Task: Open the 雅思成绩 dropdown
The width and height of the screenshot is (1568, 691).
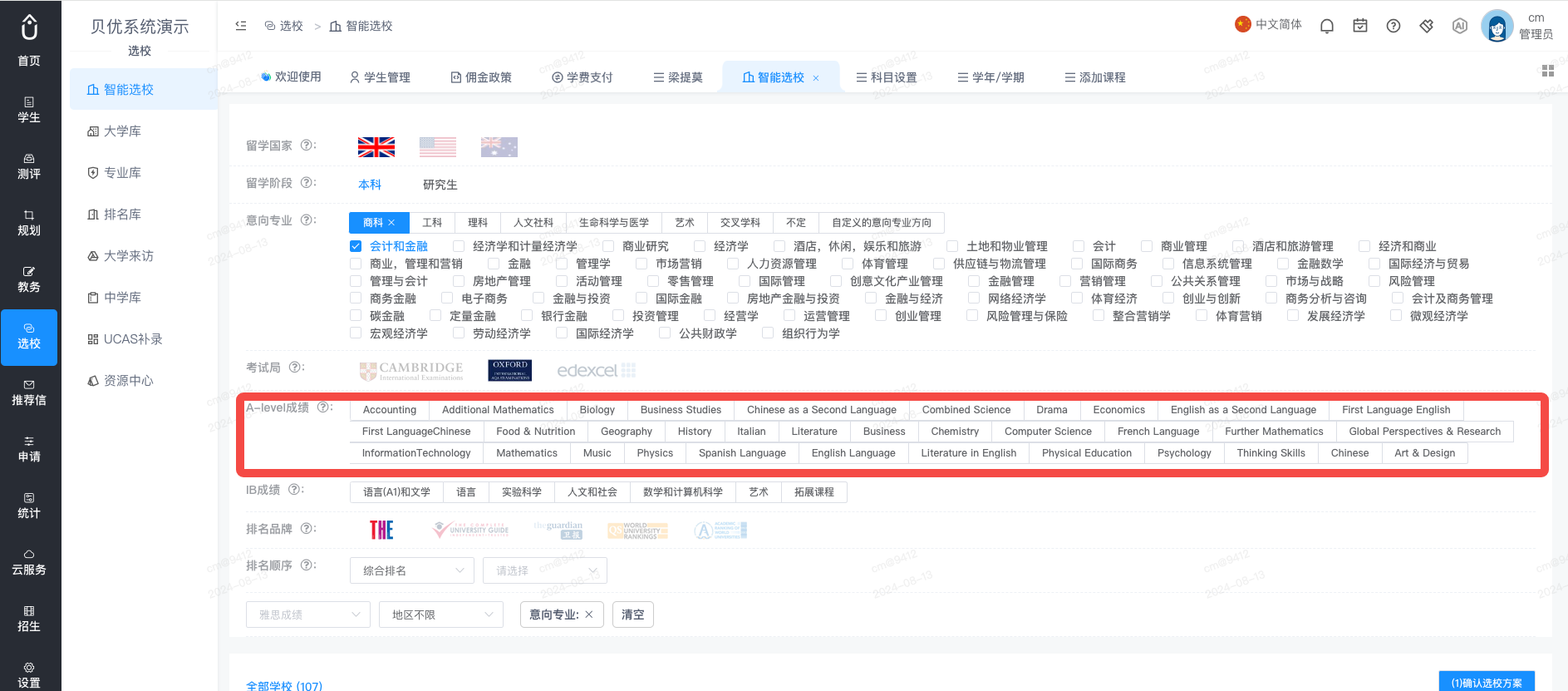Action: (x=308, y=614)
